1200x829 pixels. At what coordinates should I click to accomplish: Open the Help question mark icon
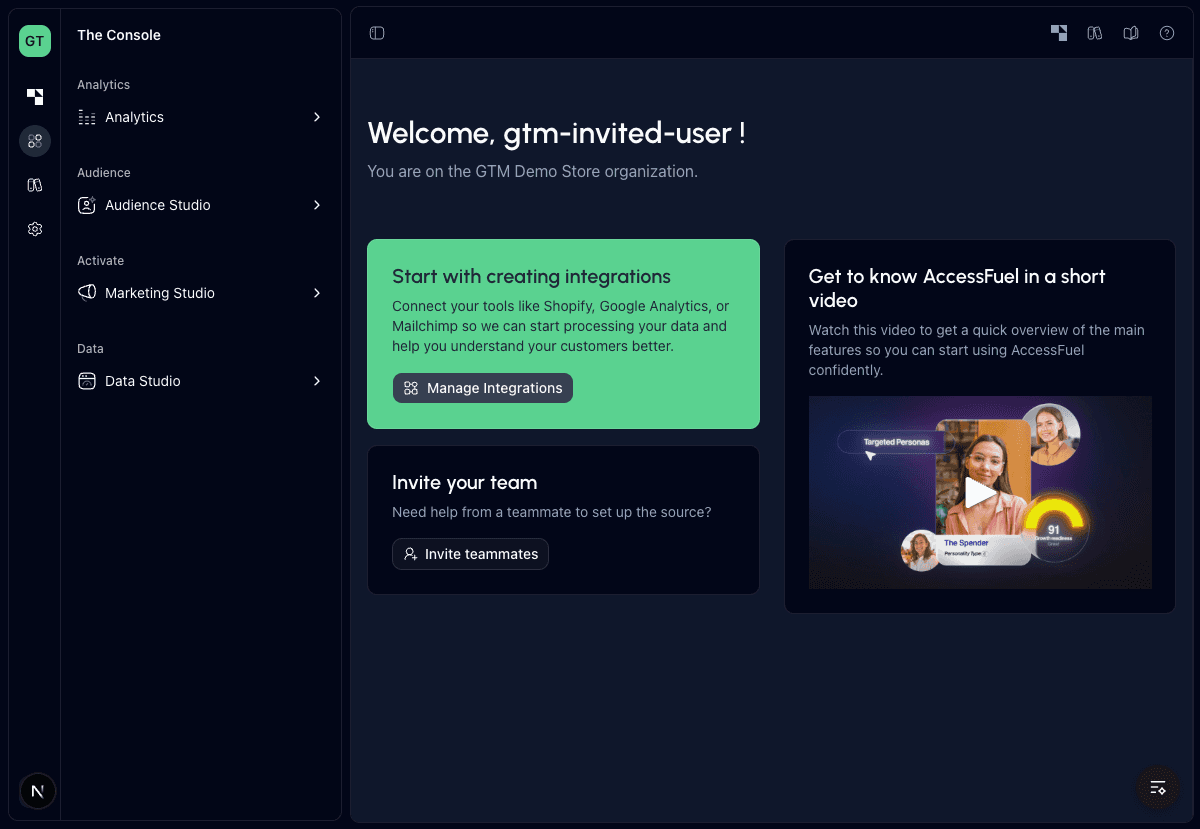tap(1166, 33)
